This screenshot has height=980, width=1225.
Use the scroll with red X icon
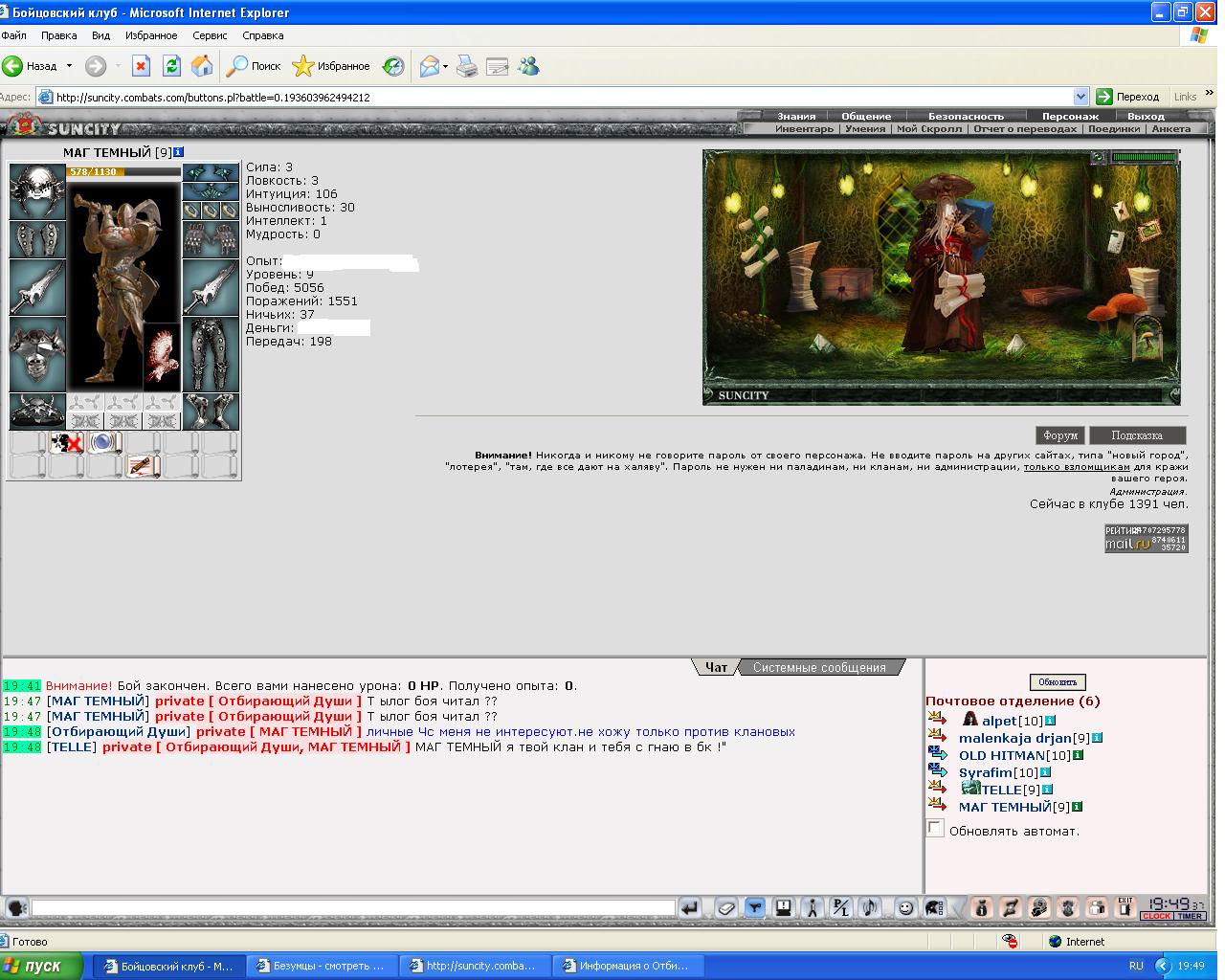(x=67, y=443)
